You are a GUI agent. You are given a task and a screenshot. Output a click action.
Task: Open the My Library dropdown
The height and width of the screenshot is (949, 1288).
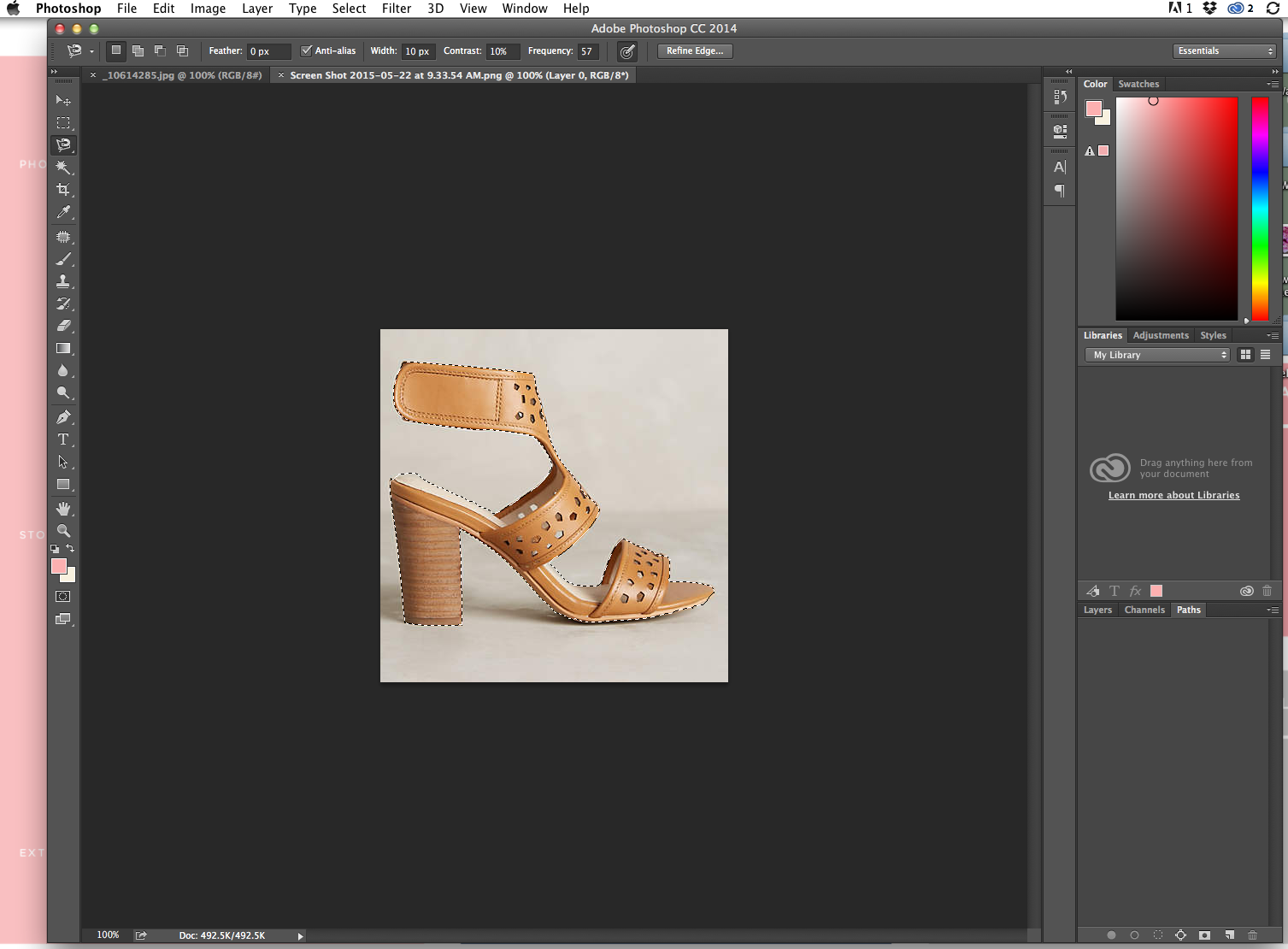[x=1157, y=355]
